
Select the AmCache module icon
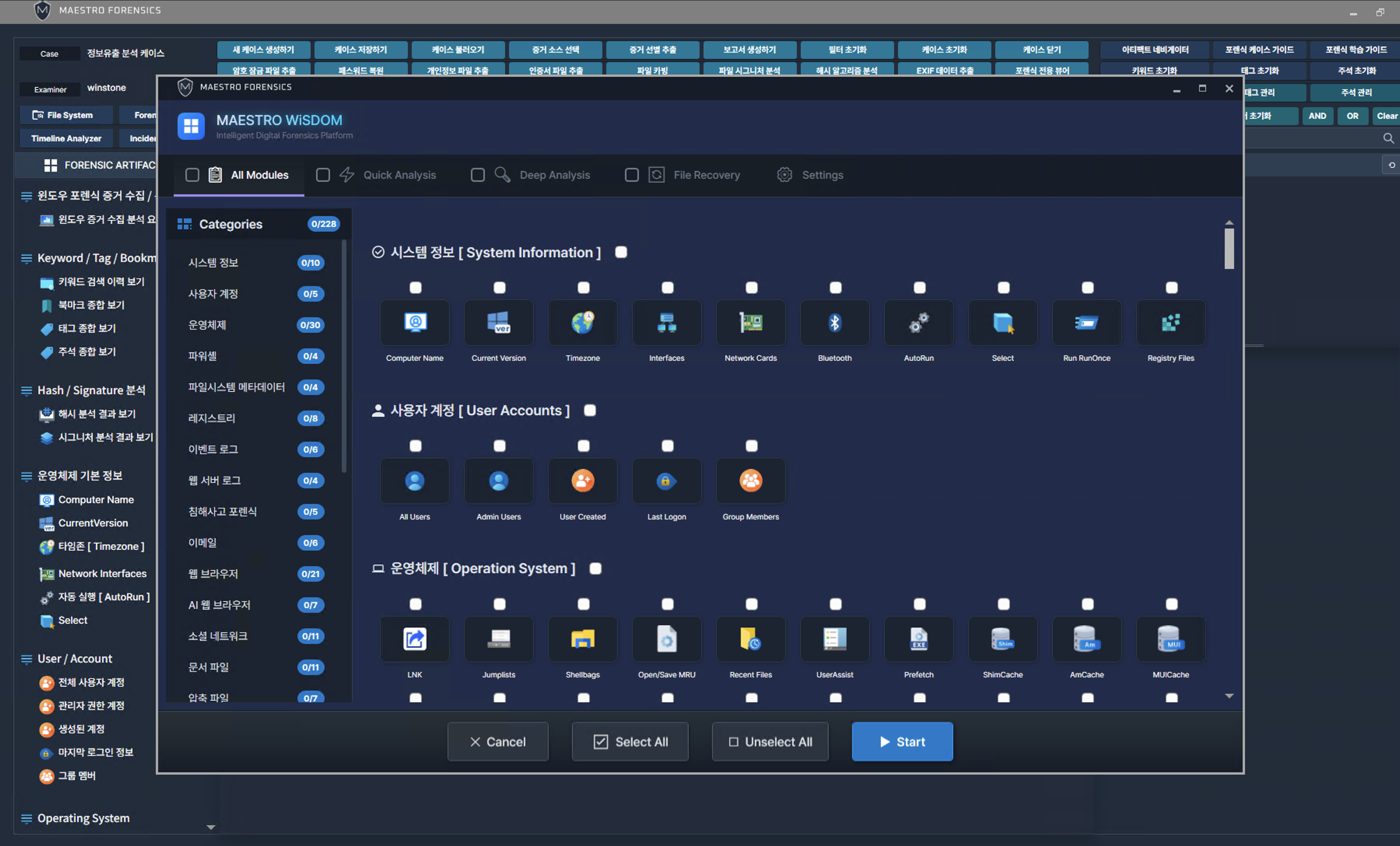(x=1086, y=639)
